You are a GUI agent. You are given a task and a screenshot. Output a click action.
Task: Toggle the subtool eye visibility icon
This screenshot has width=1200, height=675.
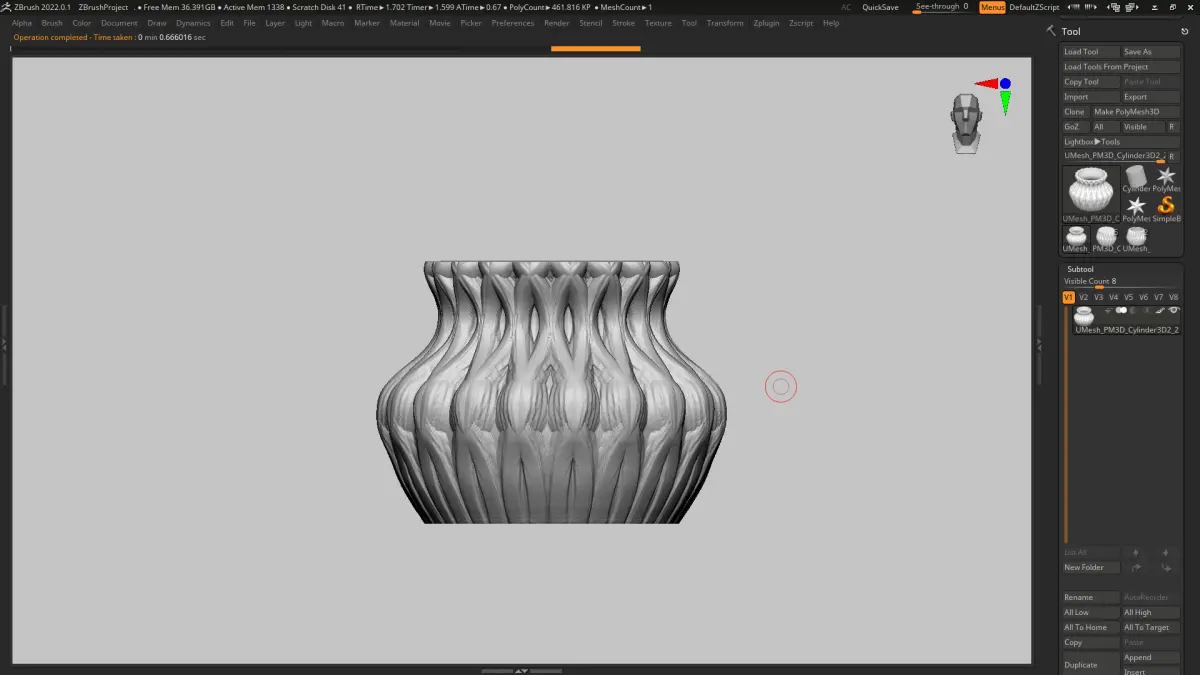[1174, 311]
